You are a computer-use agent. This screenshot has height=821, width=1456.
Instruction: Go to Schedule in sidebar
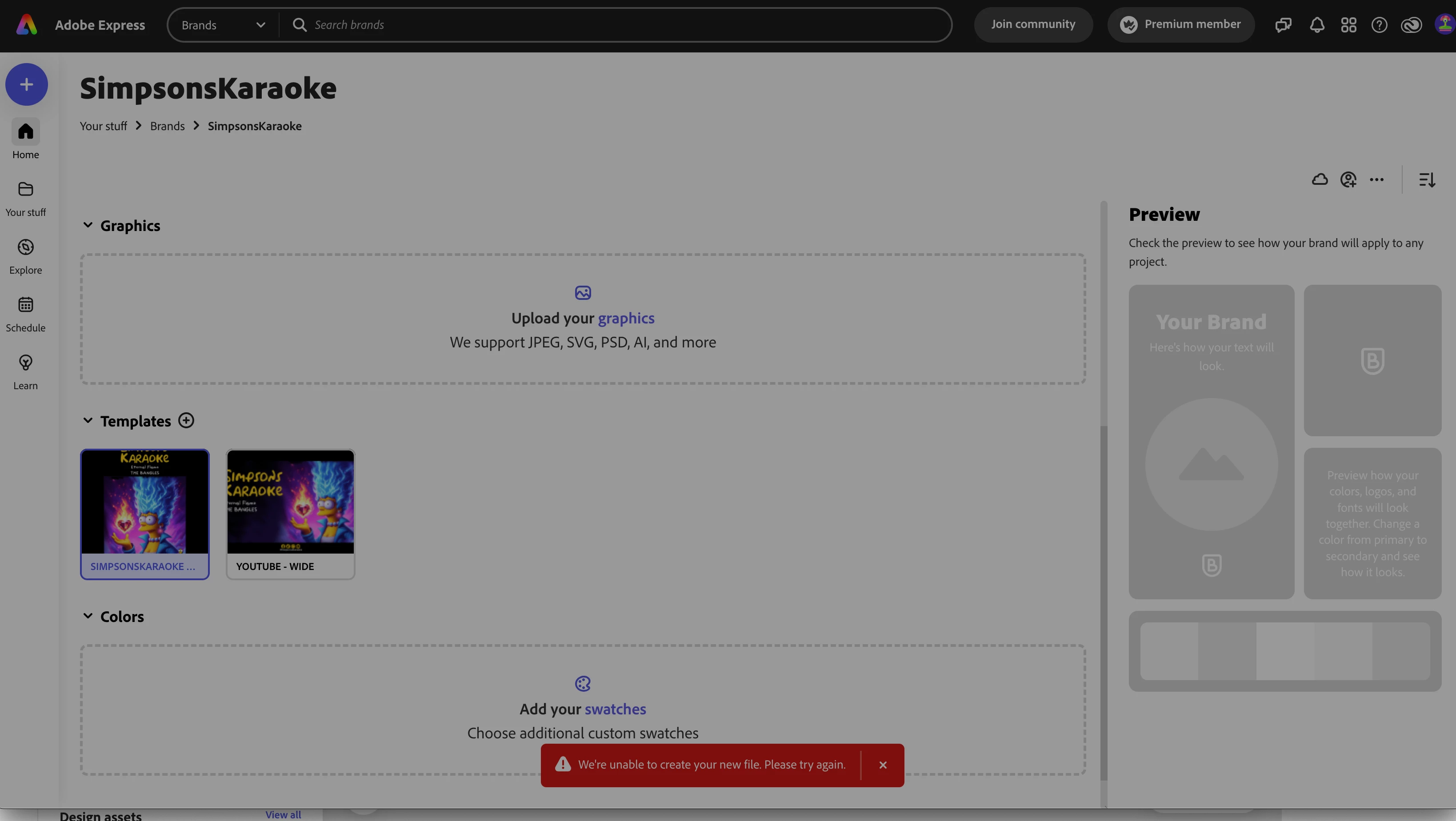point(25,314)
